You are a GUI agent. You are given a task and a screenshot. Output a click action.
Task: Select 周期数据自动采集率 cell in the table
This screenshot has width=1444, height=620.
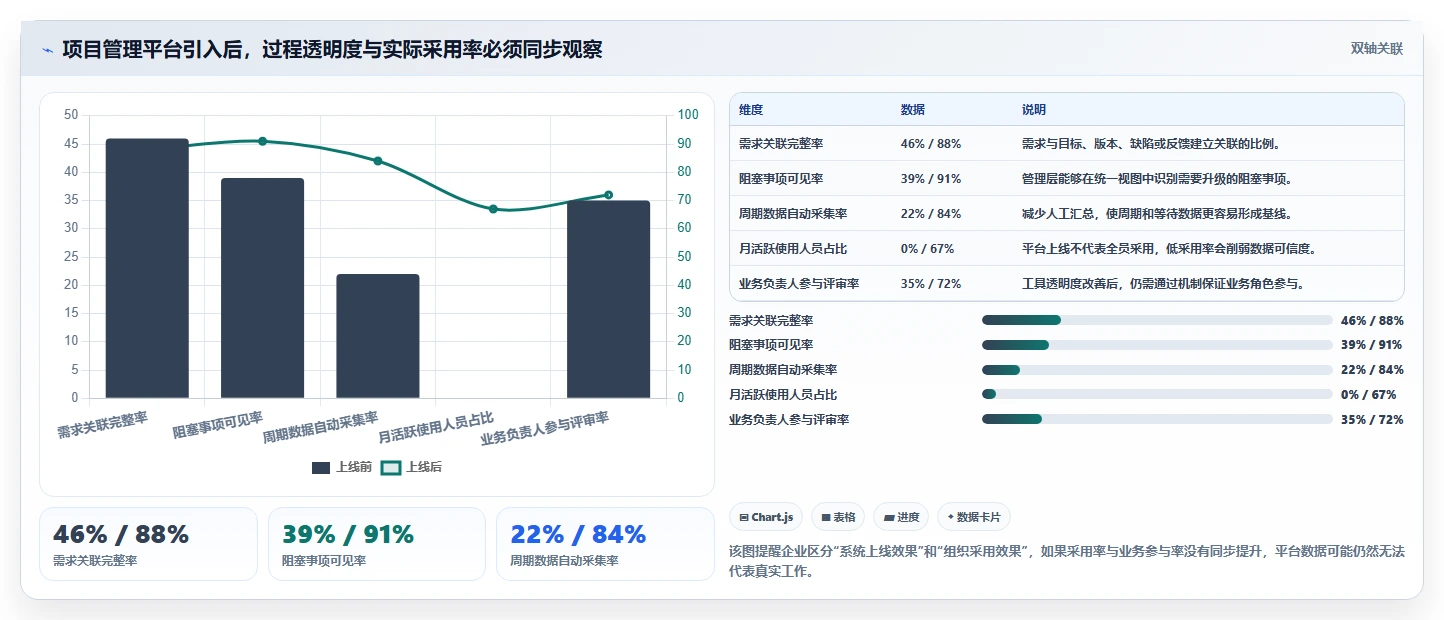793,214
